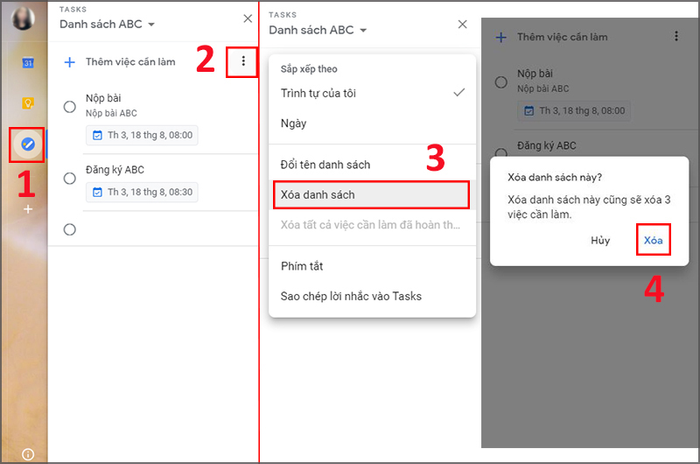
Task: Toggle Nộp bài circle in right dimmed panel
Action: point(501,82)
